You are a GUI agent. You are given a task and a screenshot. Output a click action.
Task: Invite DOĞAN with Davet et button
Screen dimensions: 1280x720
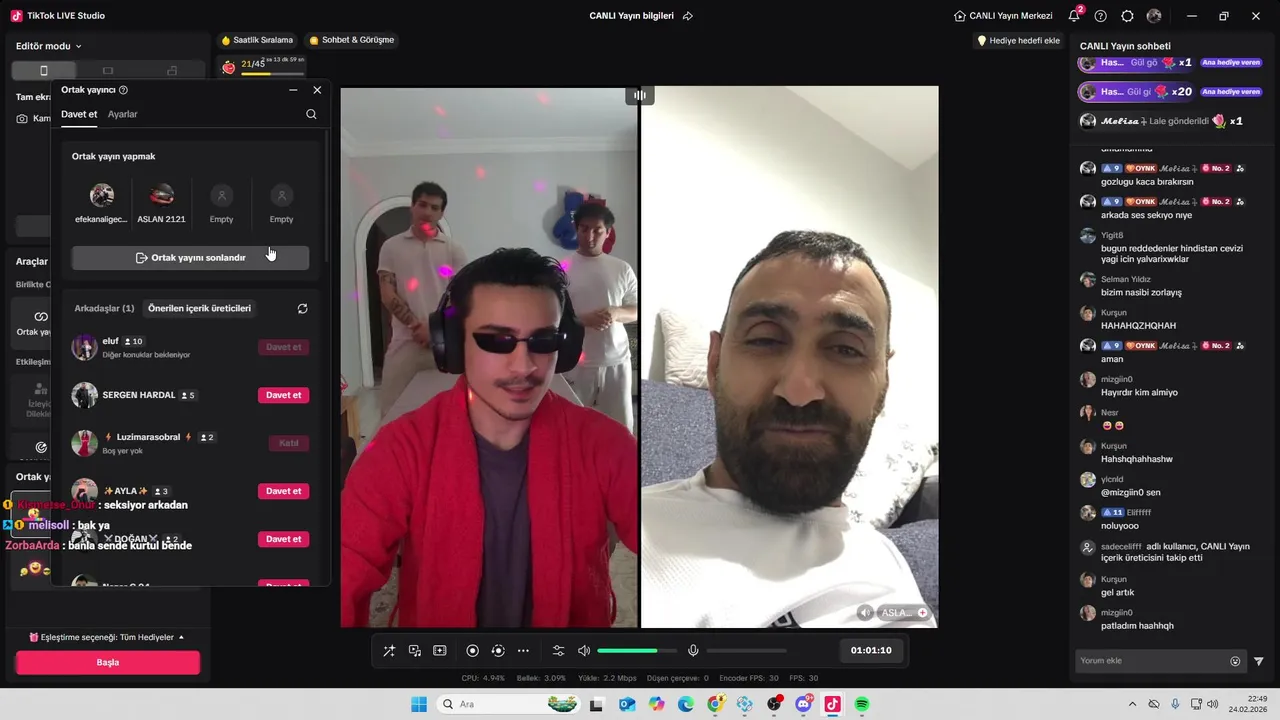click(284, 539)
